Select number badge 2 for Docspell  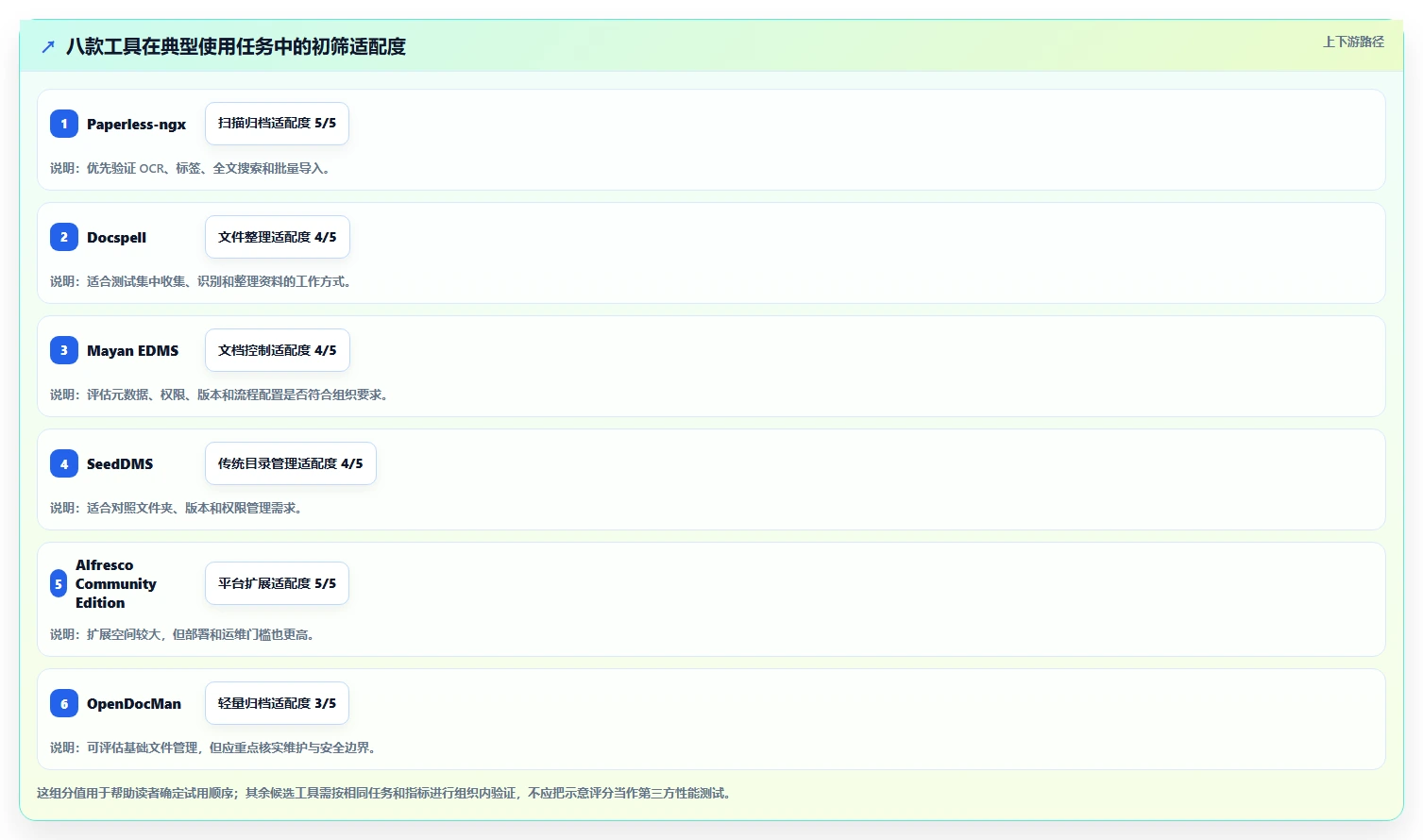tap(64, 237)
